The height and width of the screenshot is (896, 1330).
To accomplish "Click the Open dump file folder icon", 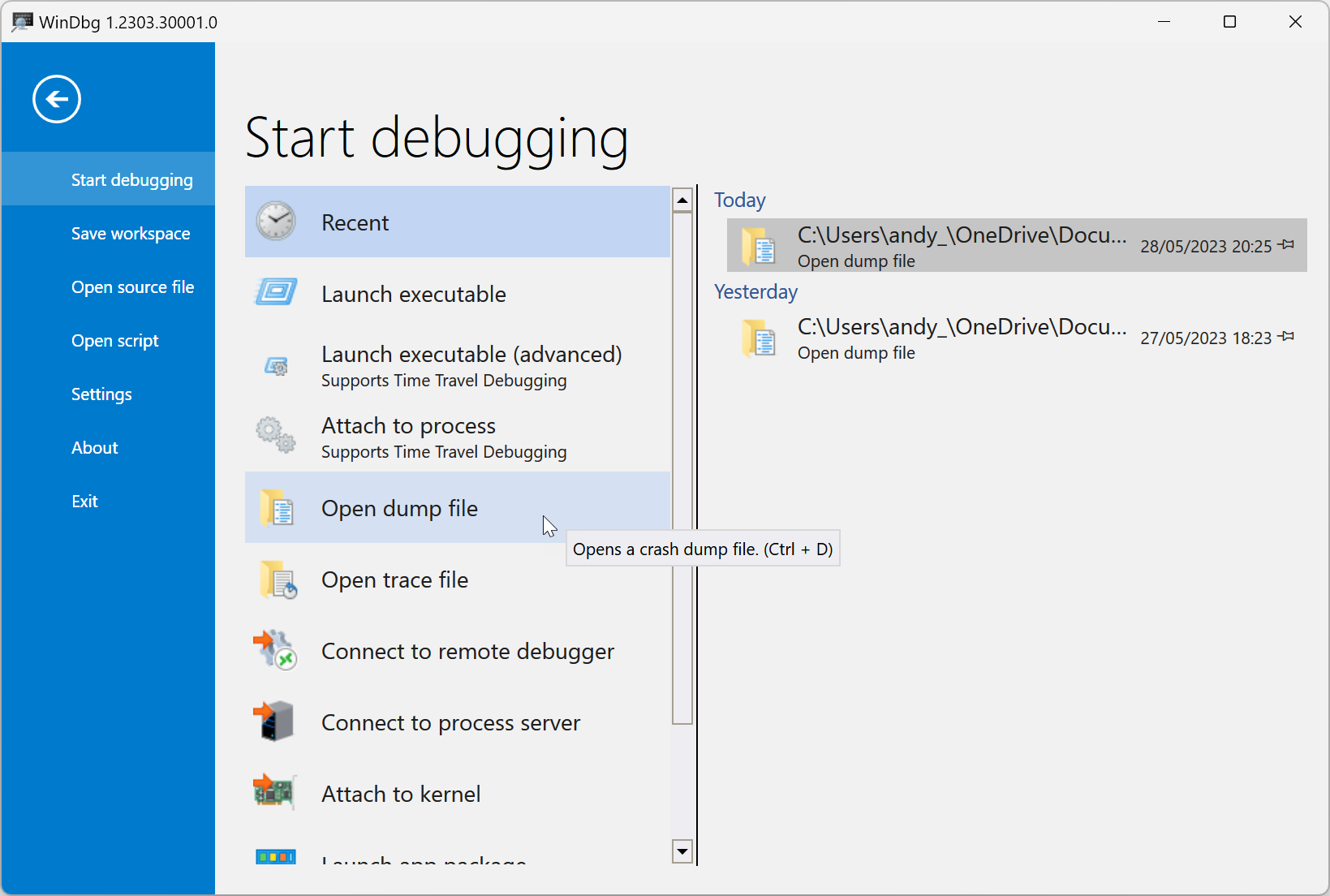I will coord(277,508).
